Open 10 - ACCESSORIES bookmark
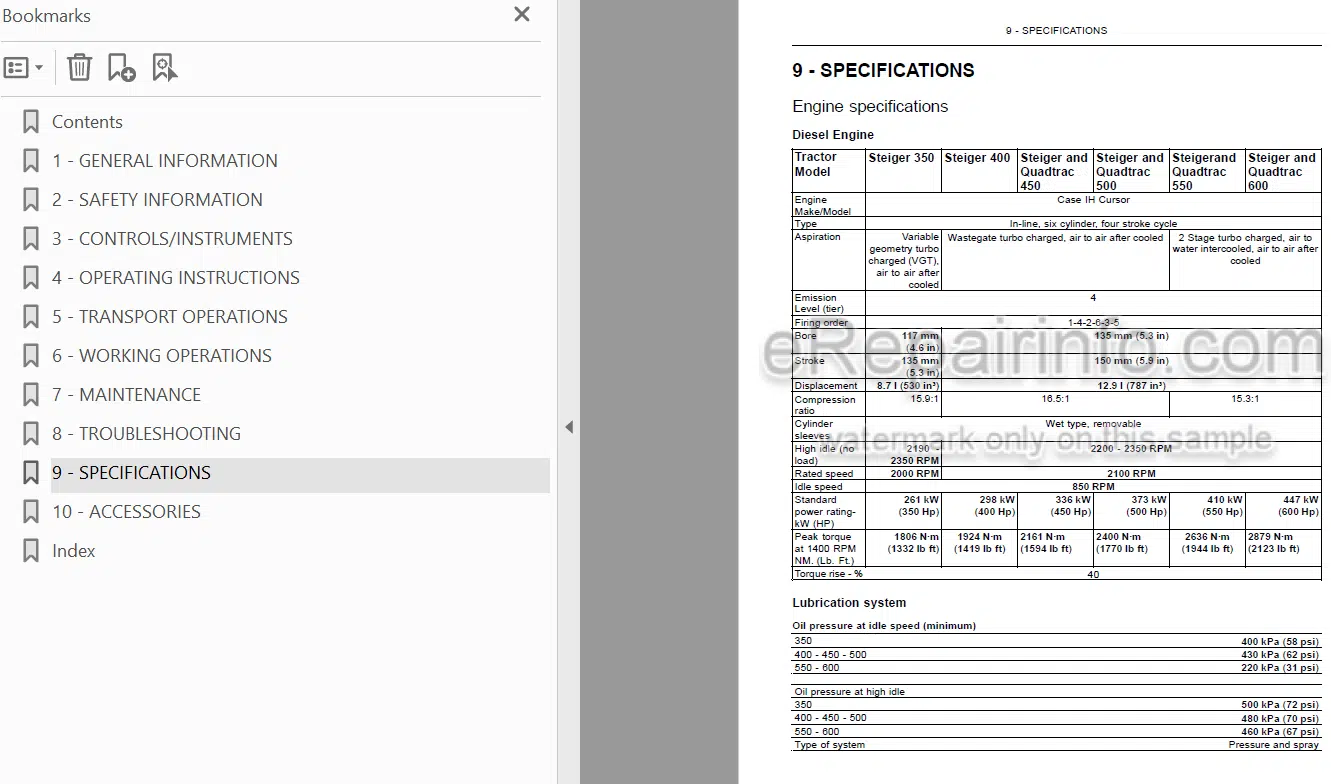1331x784 pixels. coord(126,512)
